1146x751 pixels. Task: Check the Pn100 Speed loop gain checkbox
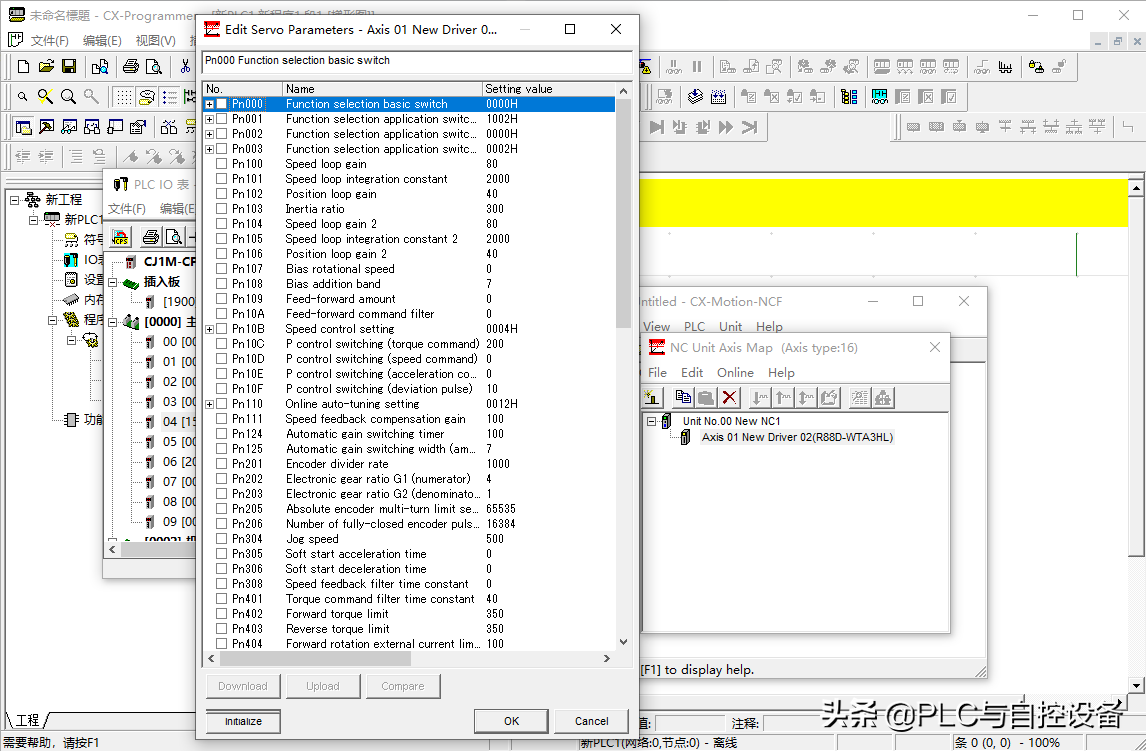coord(221,164)
